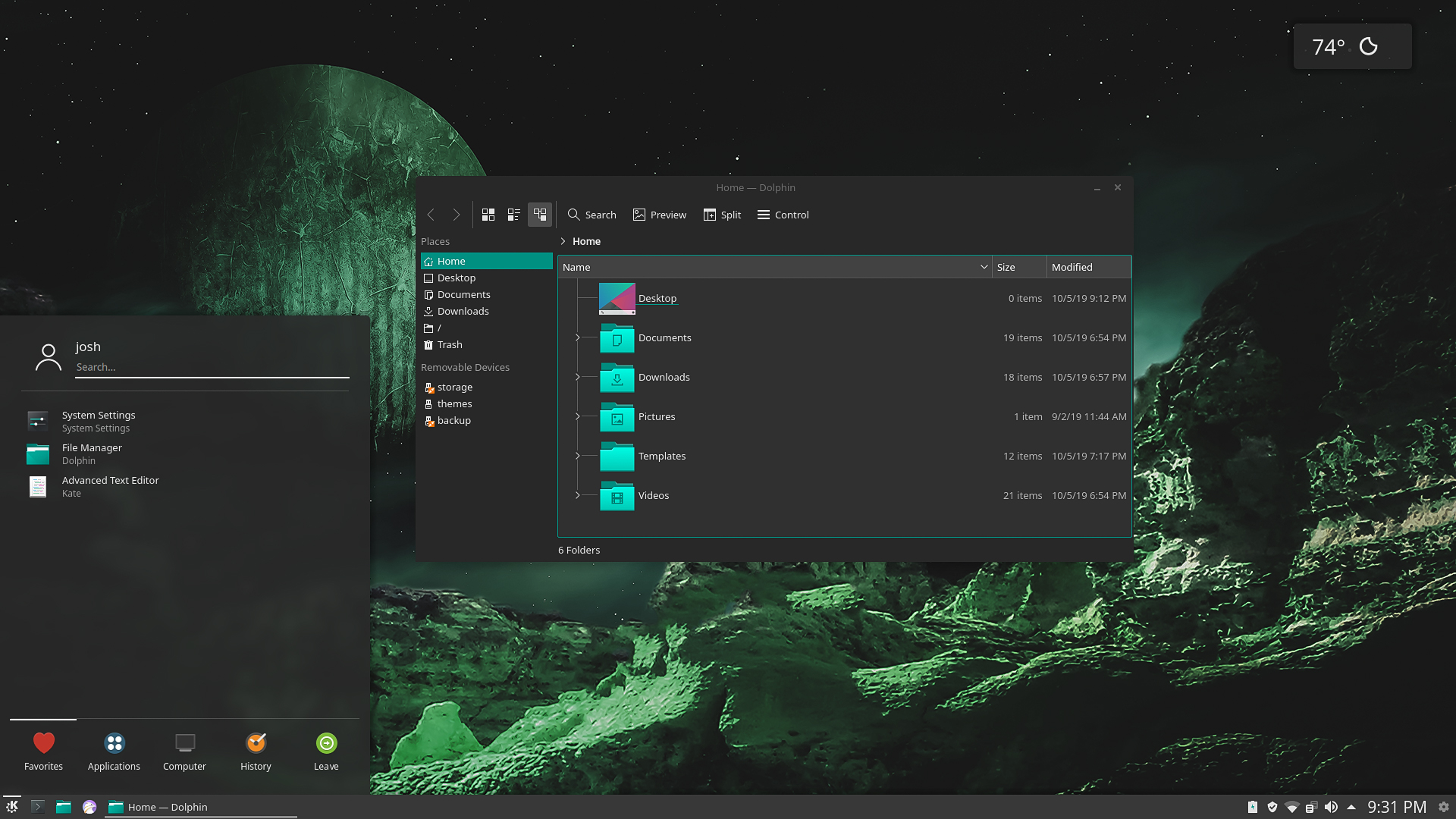Go forward using Dolphin's forward arrow
Screen dimensions: 1456x819
457,215
